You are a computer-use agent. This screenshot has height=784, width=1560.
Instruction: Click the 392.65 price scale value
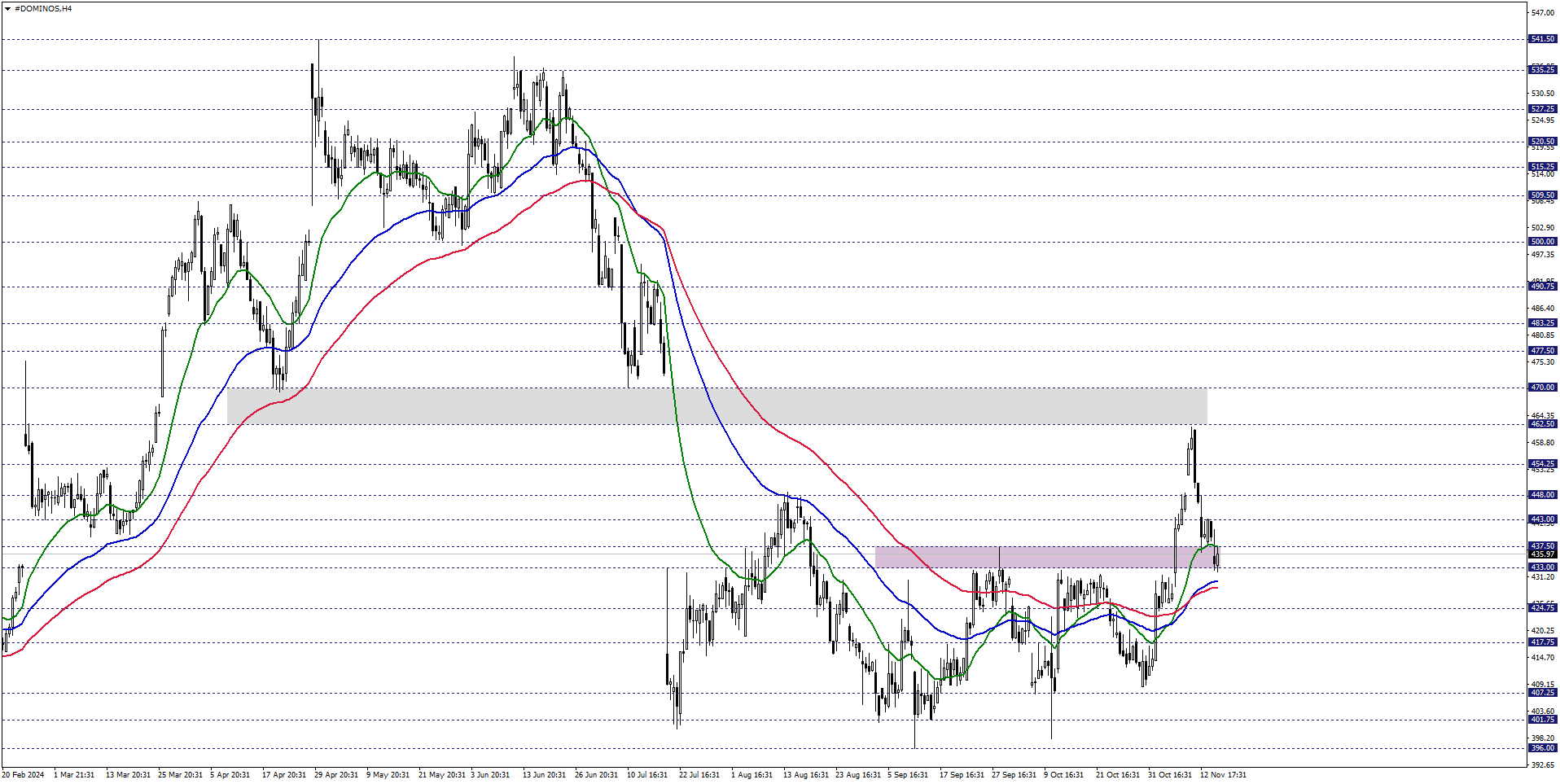[x=1542, y=765]
